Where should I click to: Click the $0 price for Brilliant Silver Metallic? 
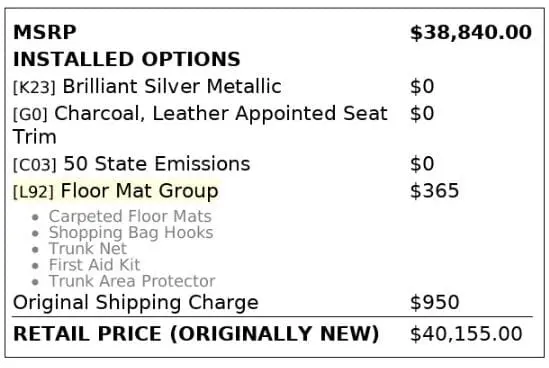[x=422, y=86]
